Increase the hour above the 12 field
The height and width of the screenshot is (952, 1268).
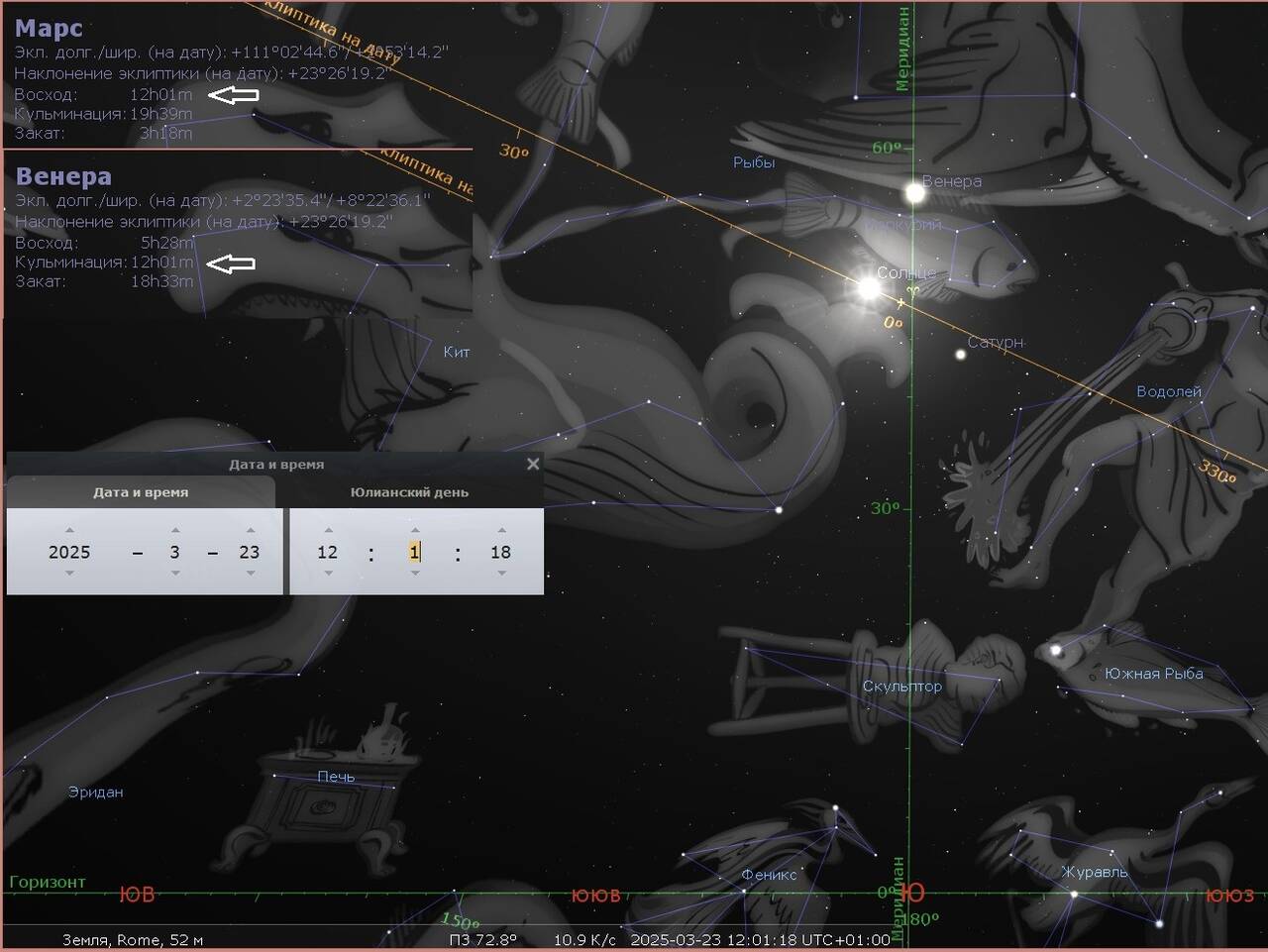(328, 530)
